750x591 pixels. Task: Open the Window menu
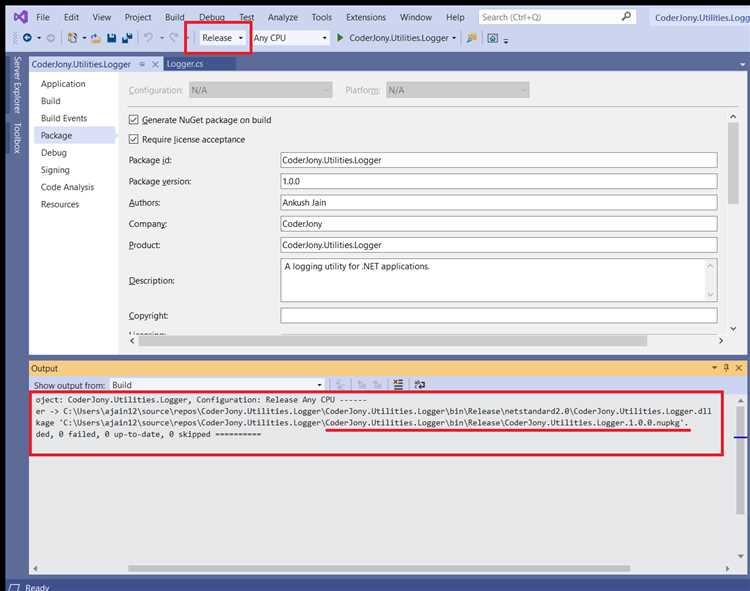point(416,17)
